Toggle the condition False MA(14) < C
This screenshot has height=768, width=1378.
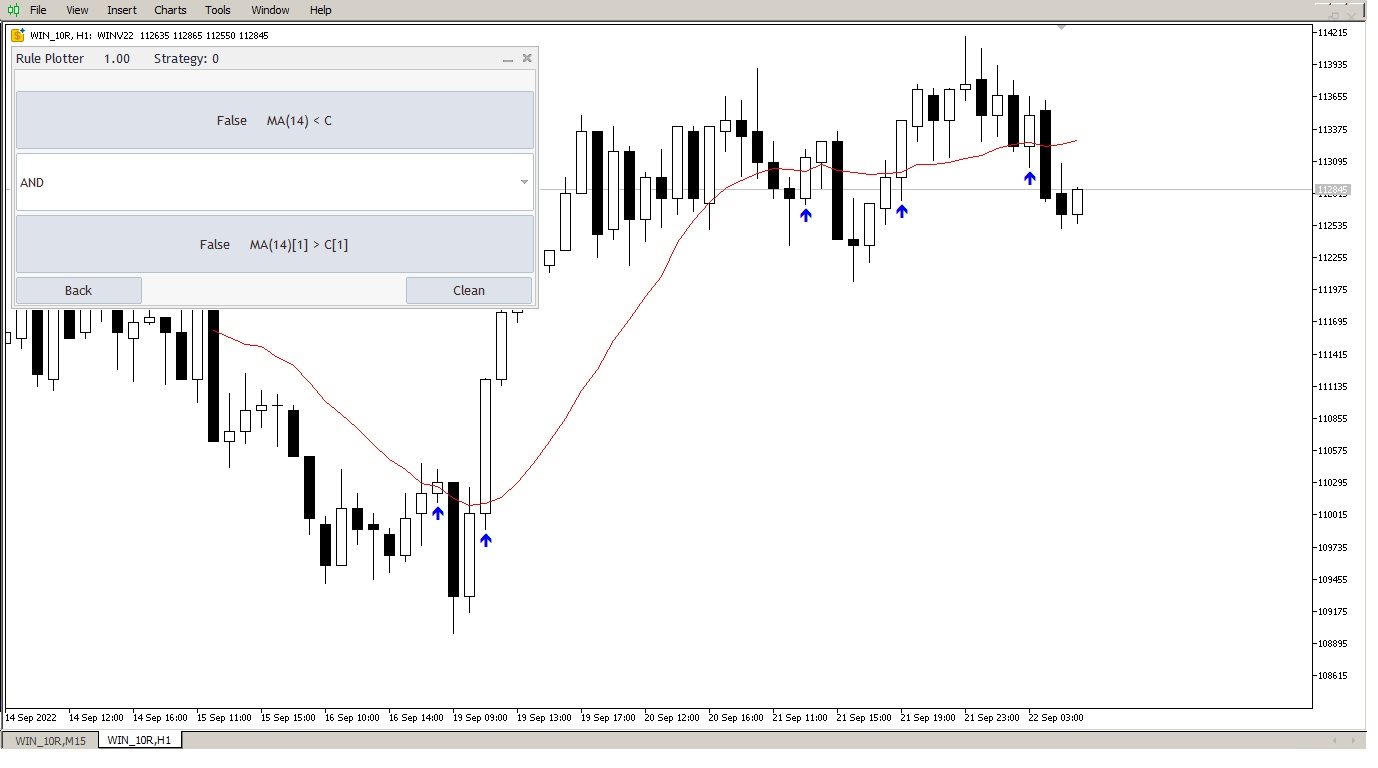coord(275,120)
